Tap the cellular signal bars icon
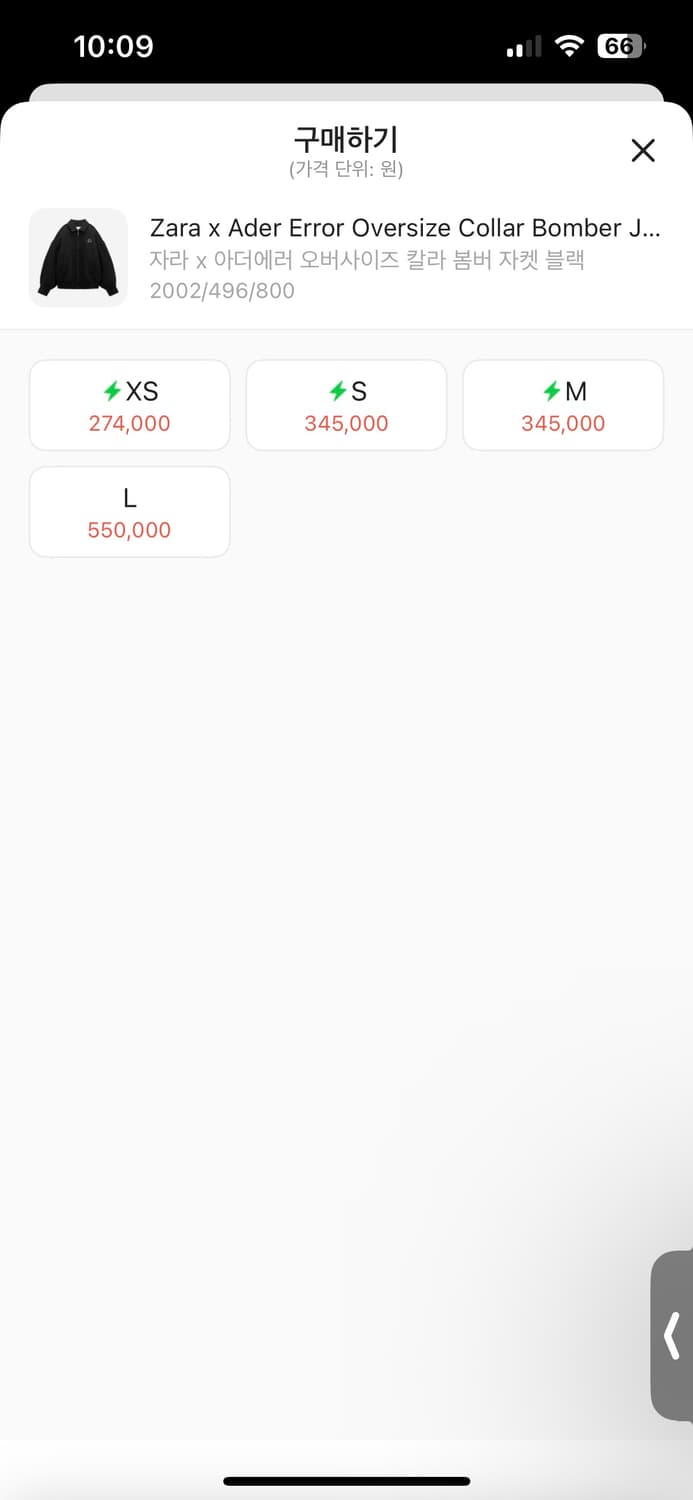Screen dimensions: 693x1500 pos(524,47)
